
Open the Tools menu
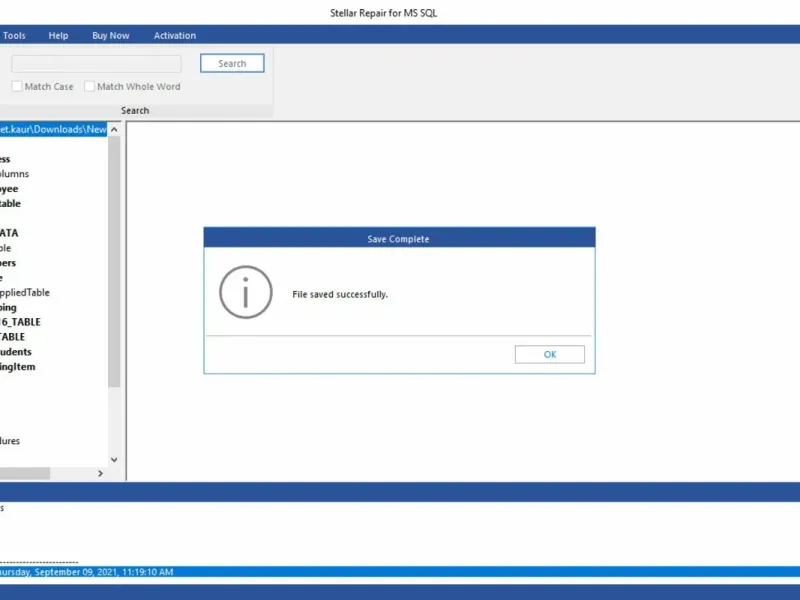coord(14,36)
